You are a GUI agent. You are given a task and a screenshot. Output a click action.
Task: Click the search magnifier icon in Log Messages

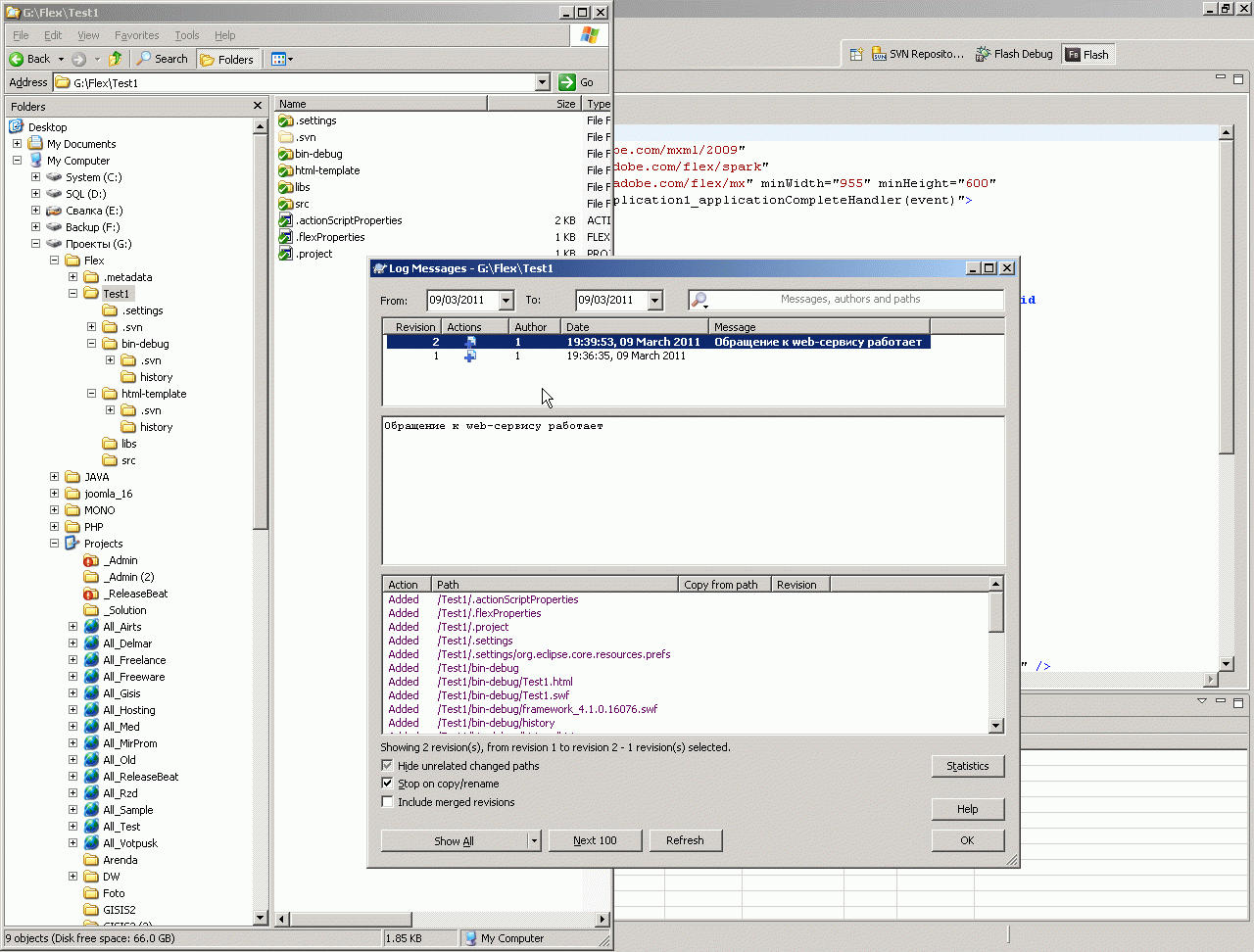click(x=699, y=300)
